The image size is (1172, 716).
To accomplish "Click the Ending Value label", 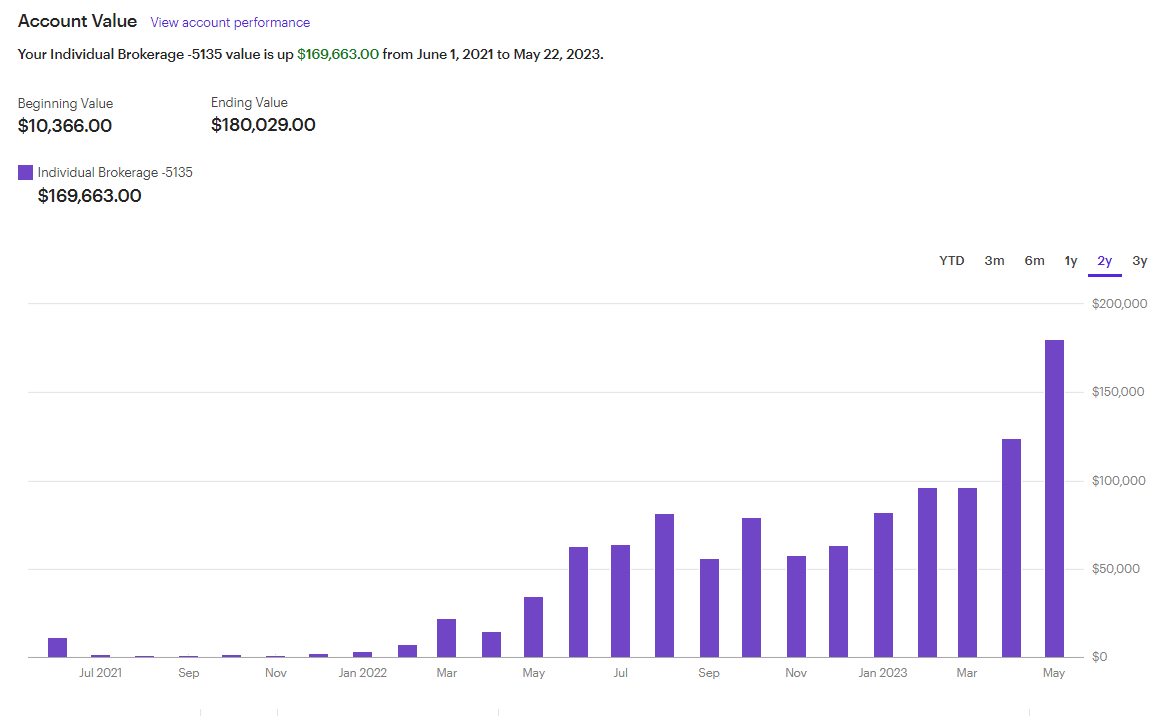I will click(249, 102).
